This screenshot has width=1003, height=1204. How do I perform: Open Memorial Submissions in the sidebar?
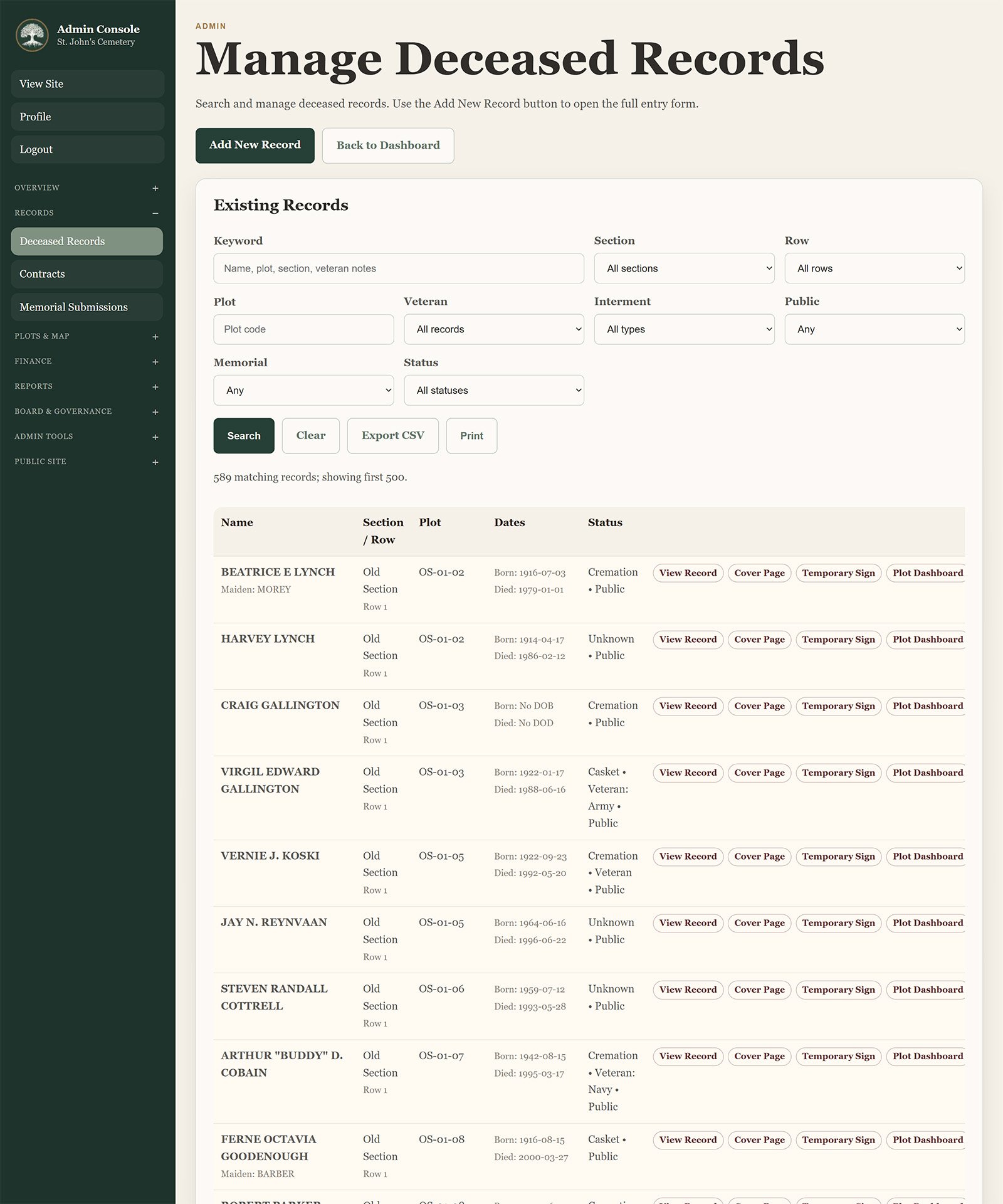[87, 307]
